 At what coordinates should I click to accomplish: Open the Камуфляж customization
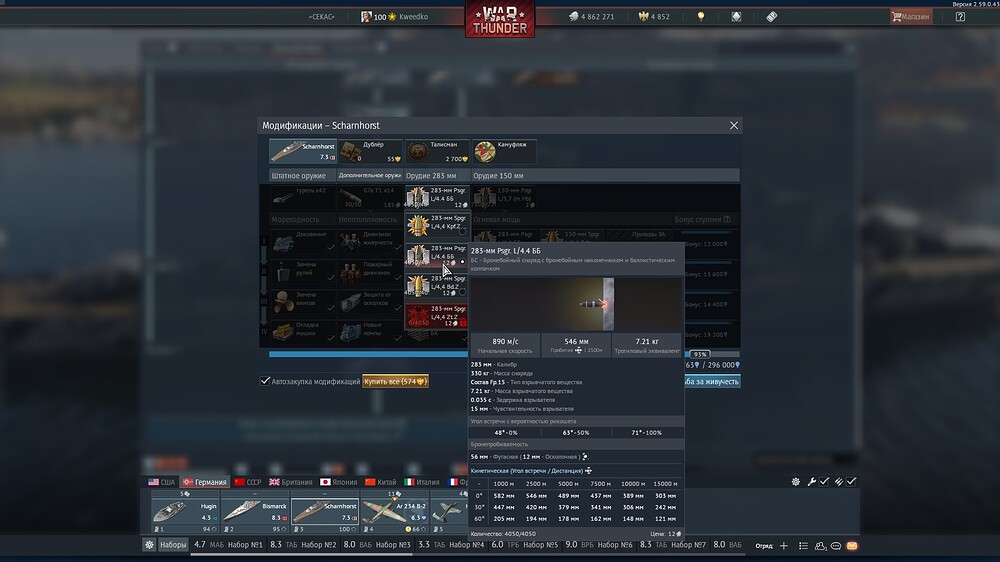coord(504,151)
